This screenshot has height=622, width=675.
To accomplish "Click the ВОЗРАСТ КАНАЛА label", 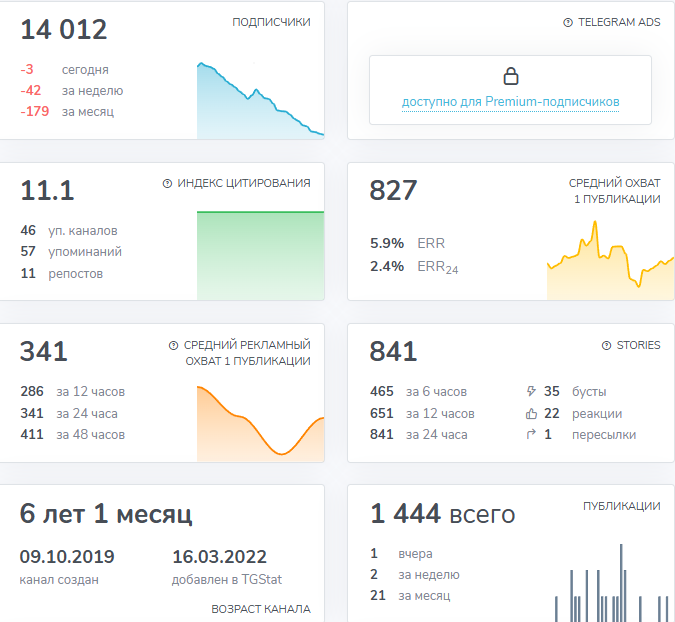I will (x=260, y=608).
